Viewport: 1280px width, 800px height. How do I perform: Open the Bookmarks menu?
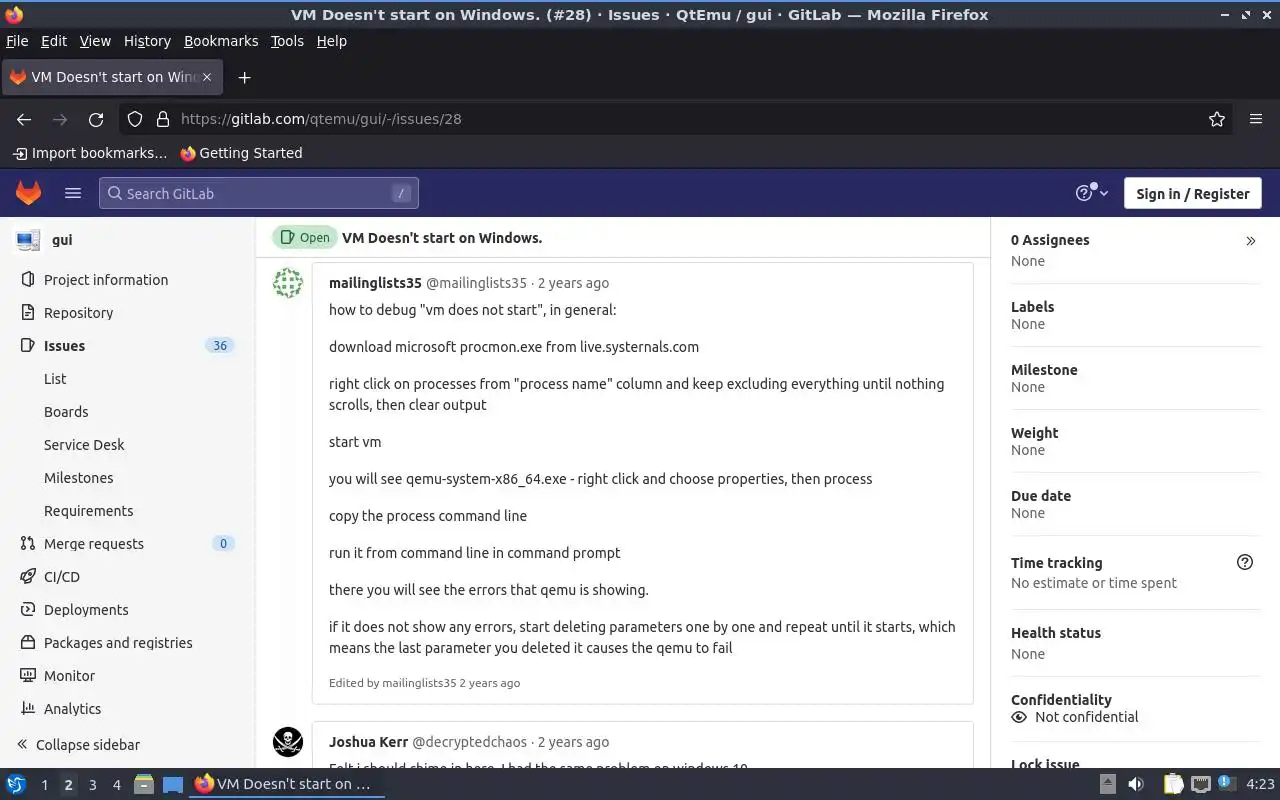tap(221, 41)
